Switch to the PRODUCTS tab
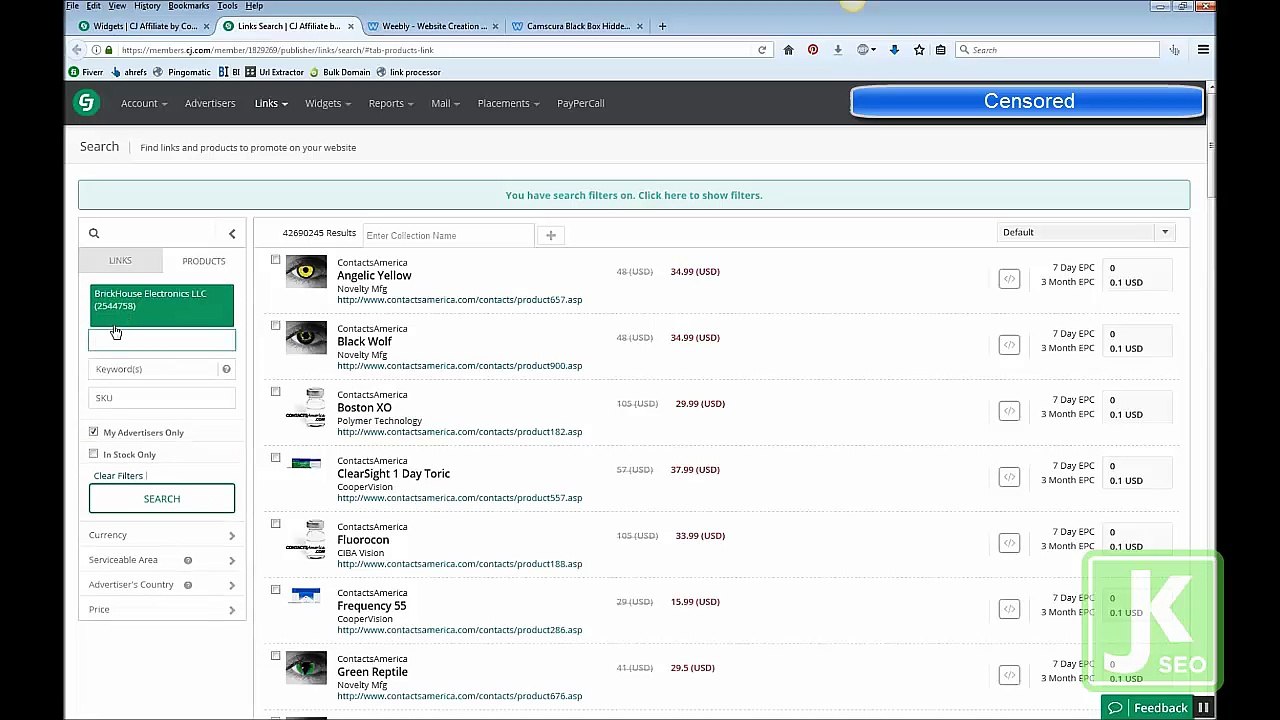Viewport: 1280px width, 720px height. click(204, 261)
